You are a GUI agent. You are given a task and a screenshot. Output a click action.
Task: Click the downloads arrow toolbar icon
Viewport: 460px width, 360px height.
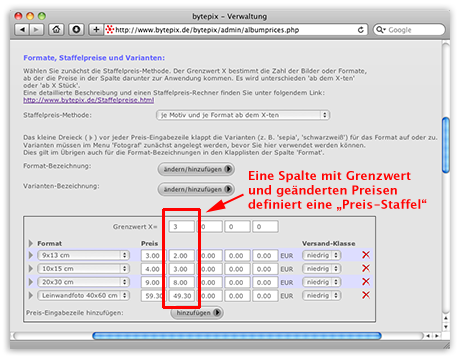[76, 30]
